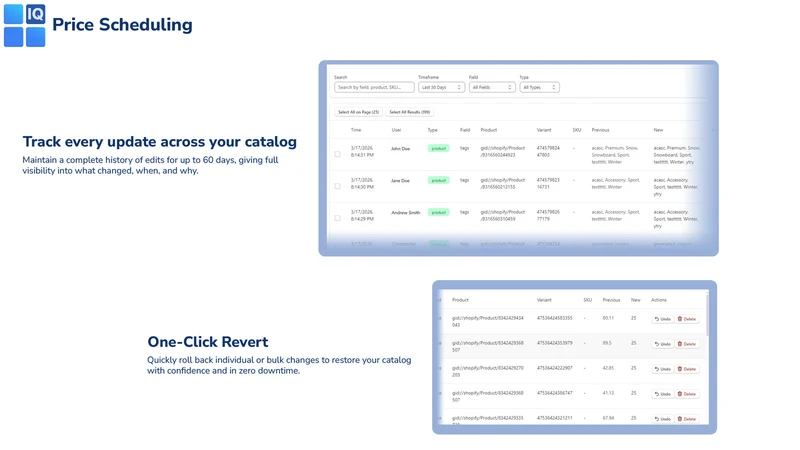
Task: Click the User column header
Action: tap(396, 130)
